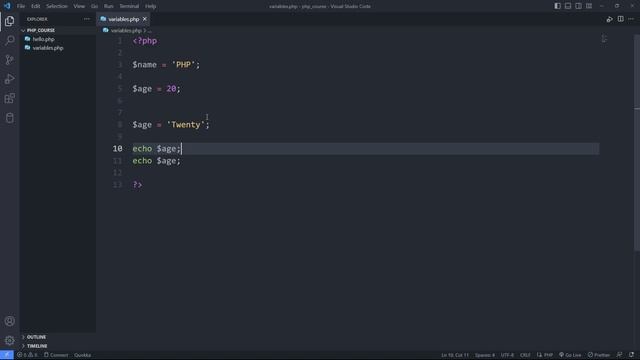Click the variables.php breadcrumb
The width and height of the screenshot is (640, 360).
coord(126,31)
